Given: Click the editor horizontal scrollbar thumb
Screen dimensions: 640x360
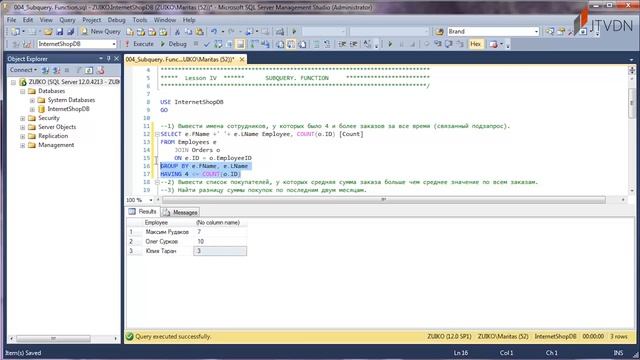Looking at the screenshot, I should (384, 200).
